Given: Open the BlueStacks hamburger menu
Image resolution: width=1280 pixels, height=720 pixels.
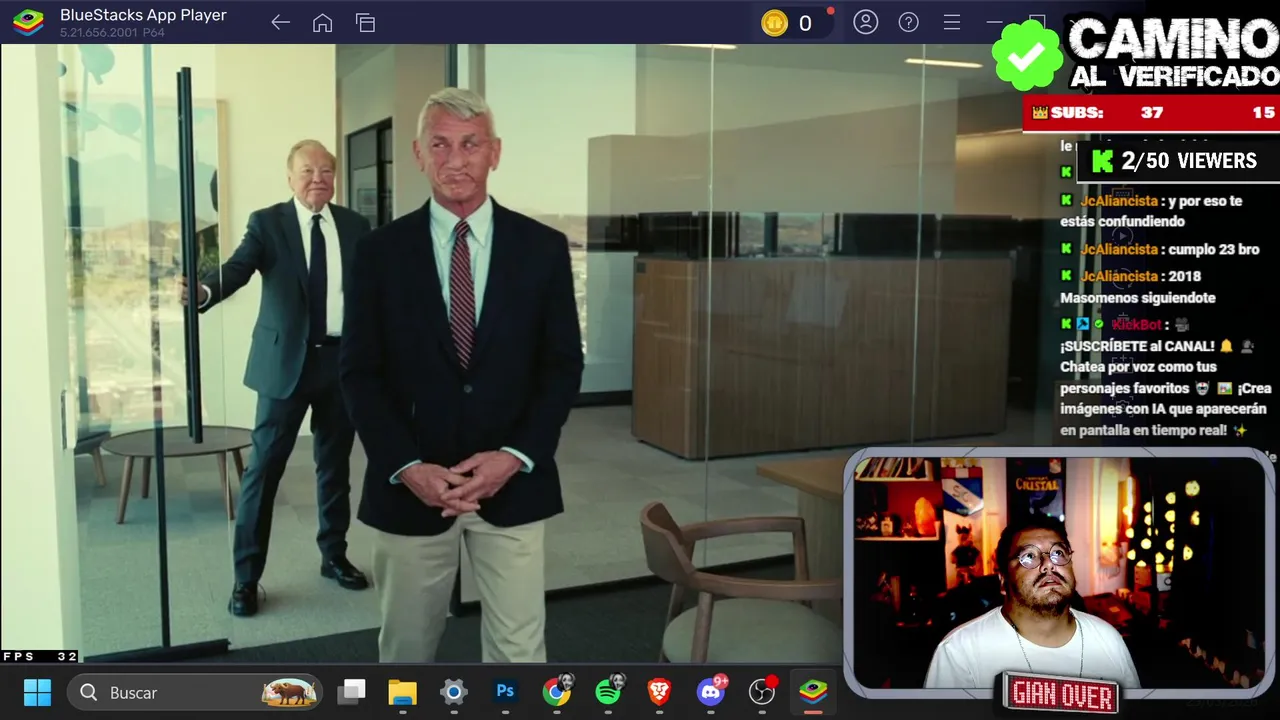Looking at the screenshot, I should pos(951,22).
